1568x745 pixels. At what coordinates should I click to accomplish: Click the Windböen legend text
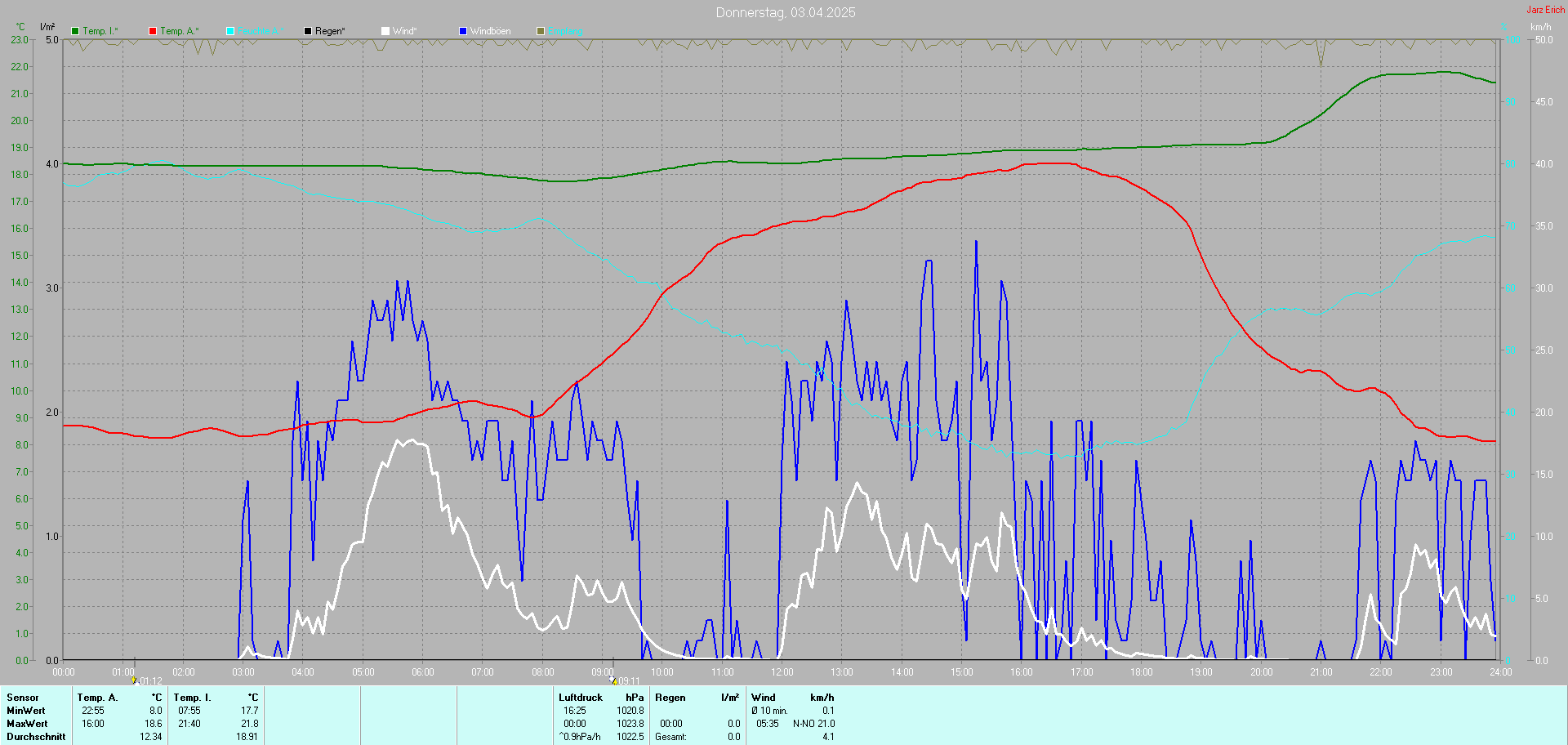(490, 31)
